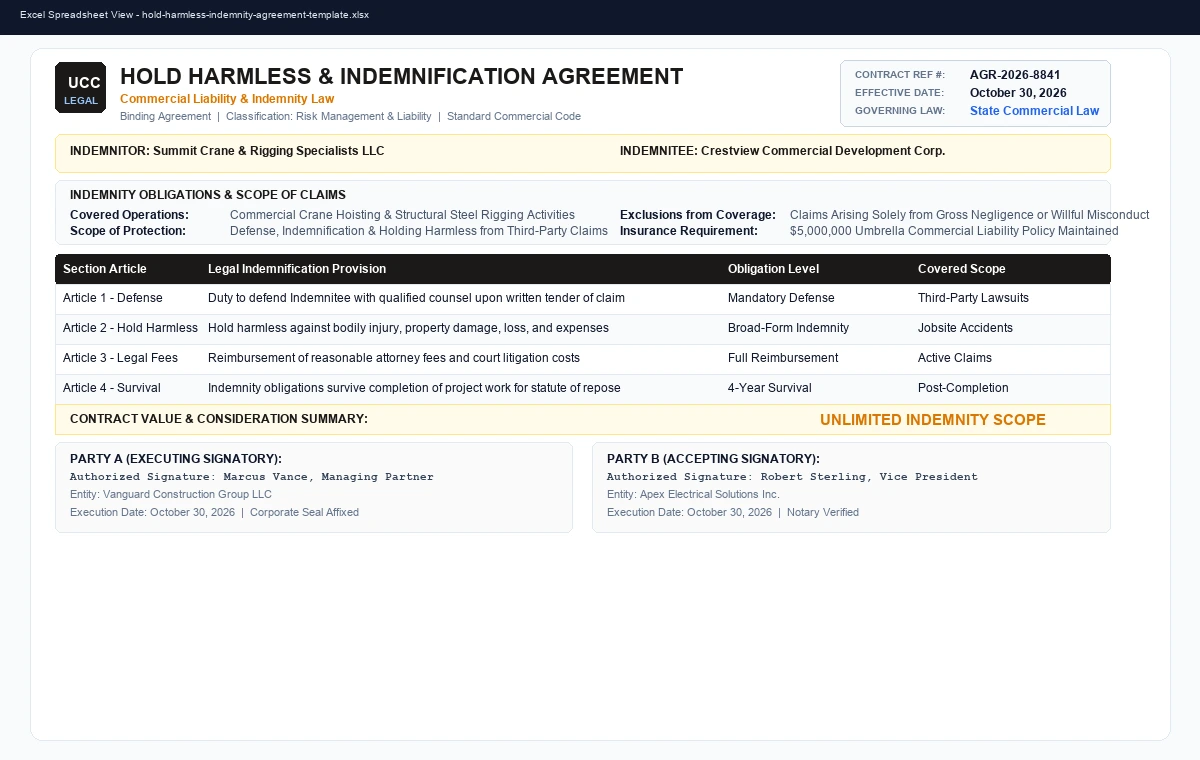Click the UCC Legal logo badge
This screenshot has width=1200, height=760.
(x=80, y=87)
